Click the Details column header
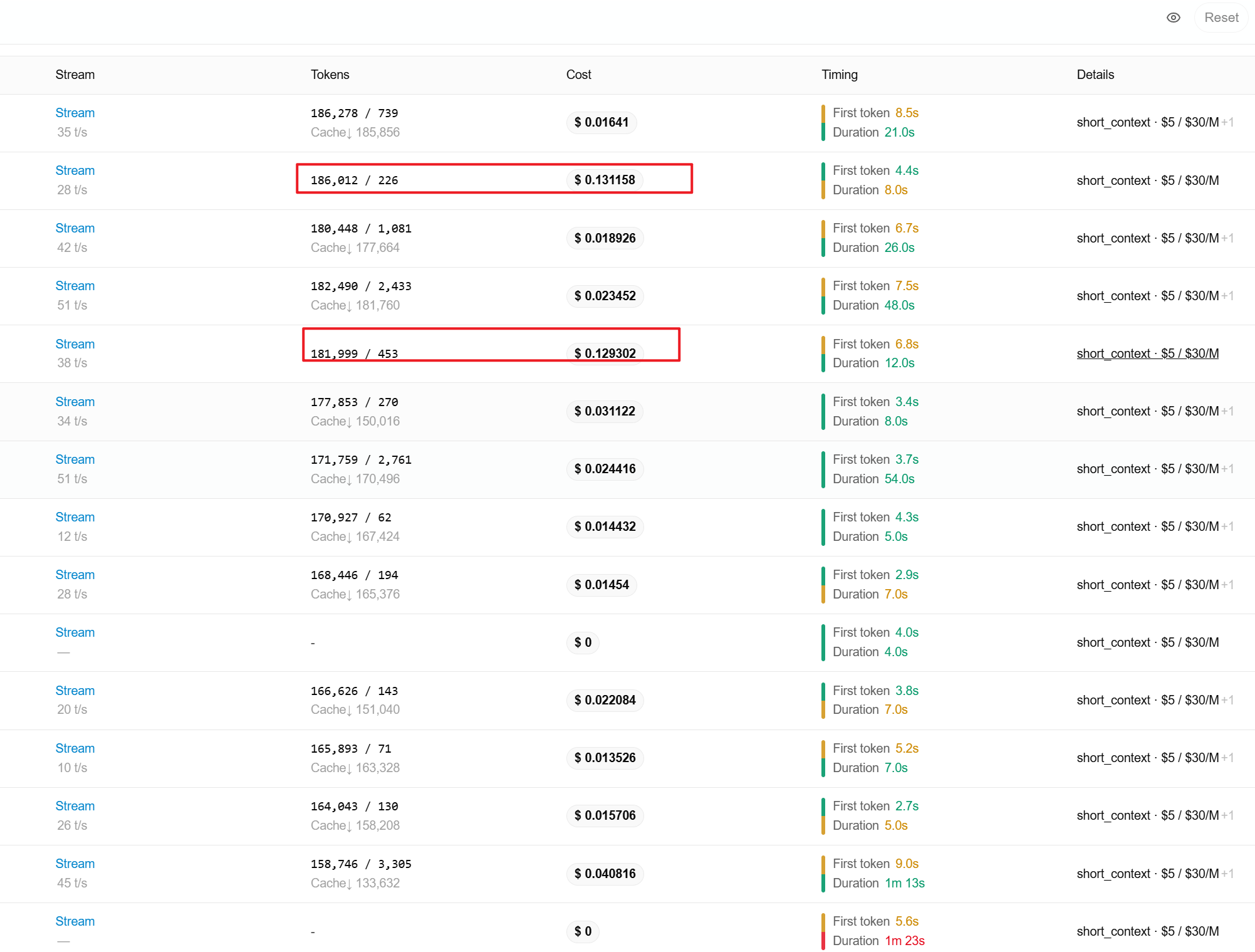The image size is (1255, 952). [1095, 75]
